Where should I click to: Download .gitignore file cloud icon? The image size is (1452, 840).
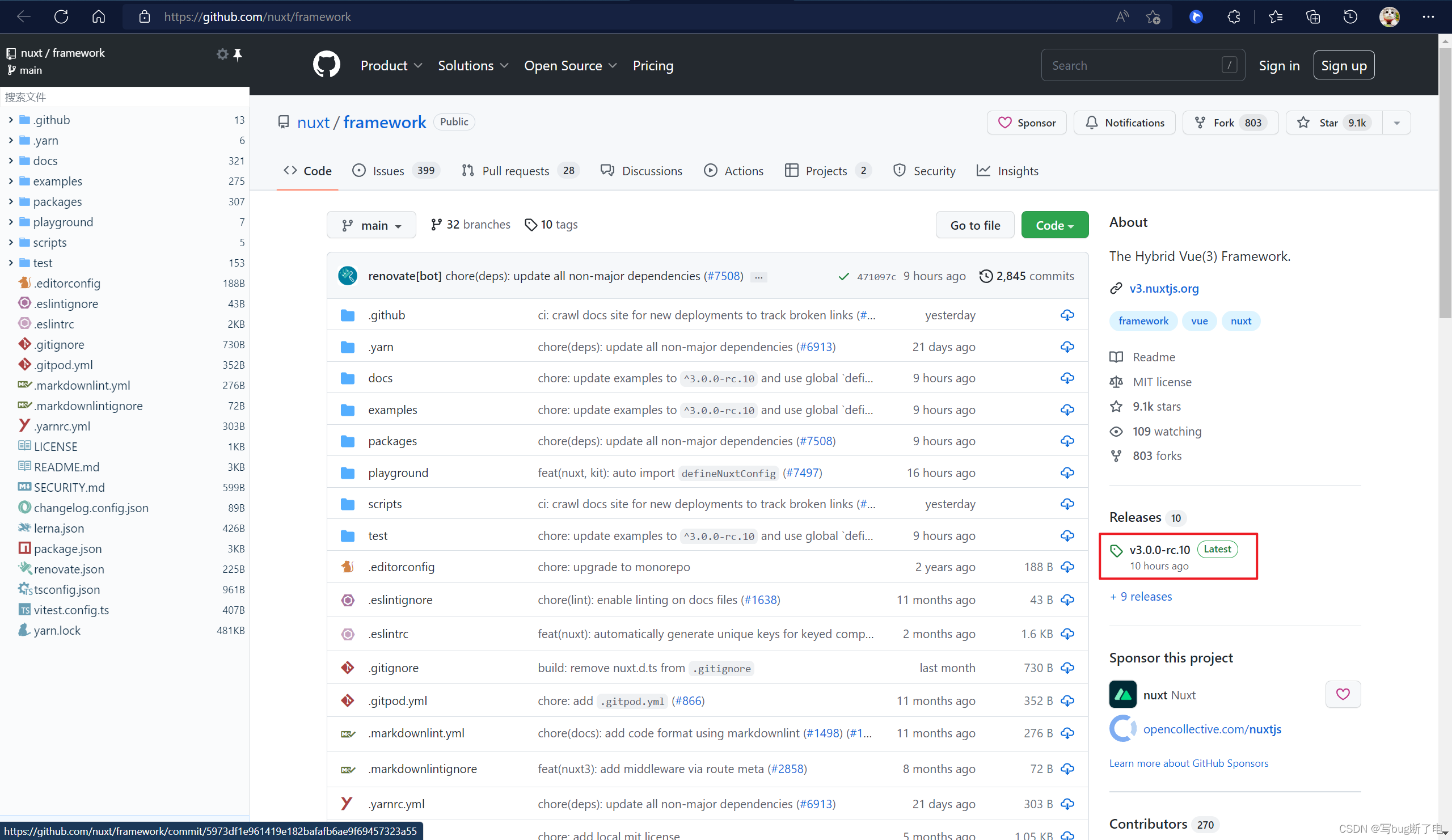point(1067,668)
